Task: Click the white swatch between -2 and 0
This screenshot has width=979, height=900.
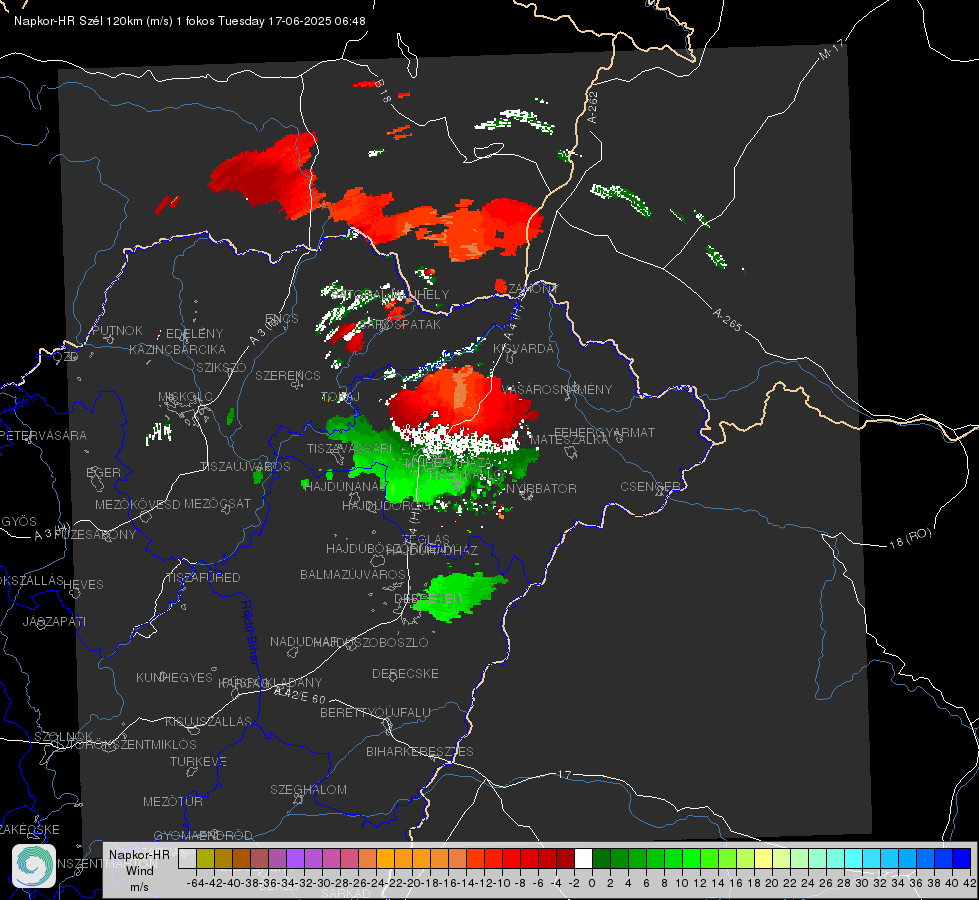Action: (x=583, y=858)
